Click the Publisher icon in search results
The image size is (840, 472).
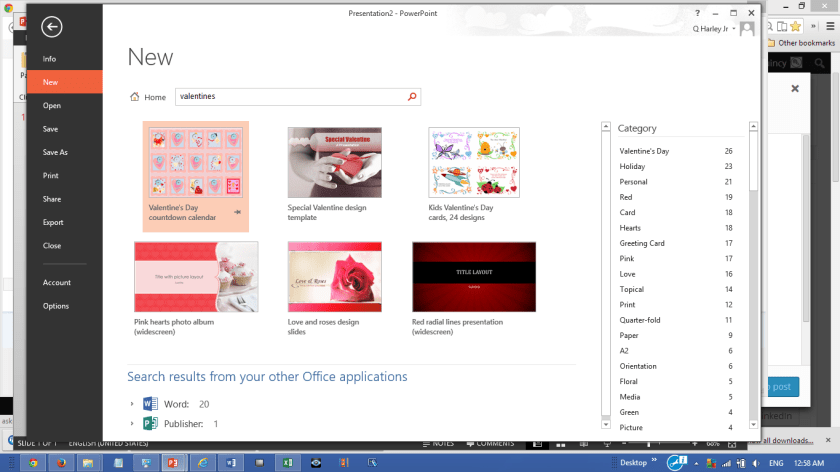pos(150,424)
